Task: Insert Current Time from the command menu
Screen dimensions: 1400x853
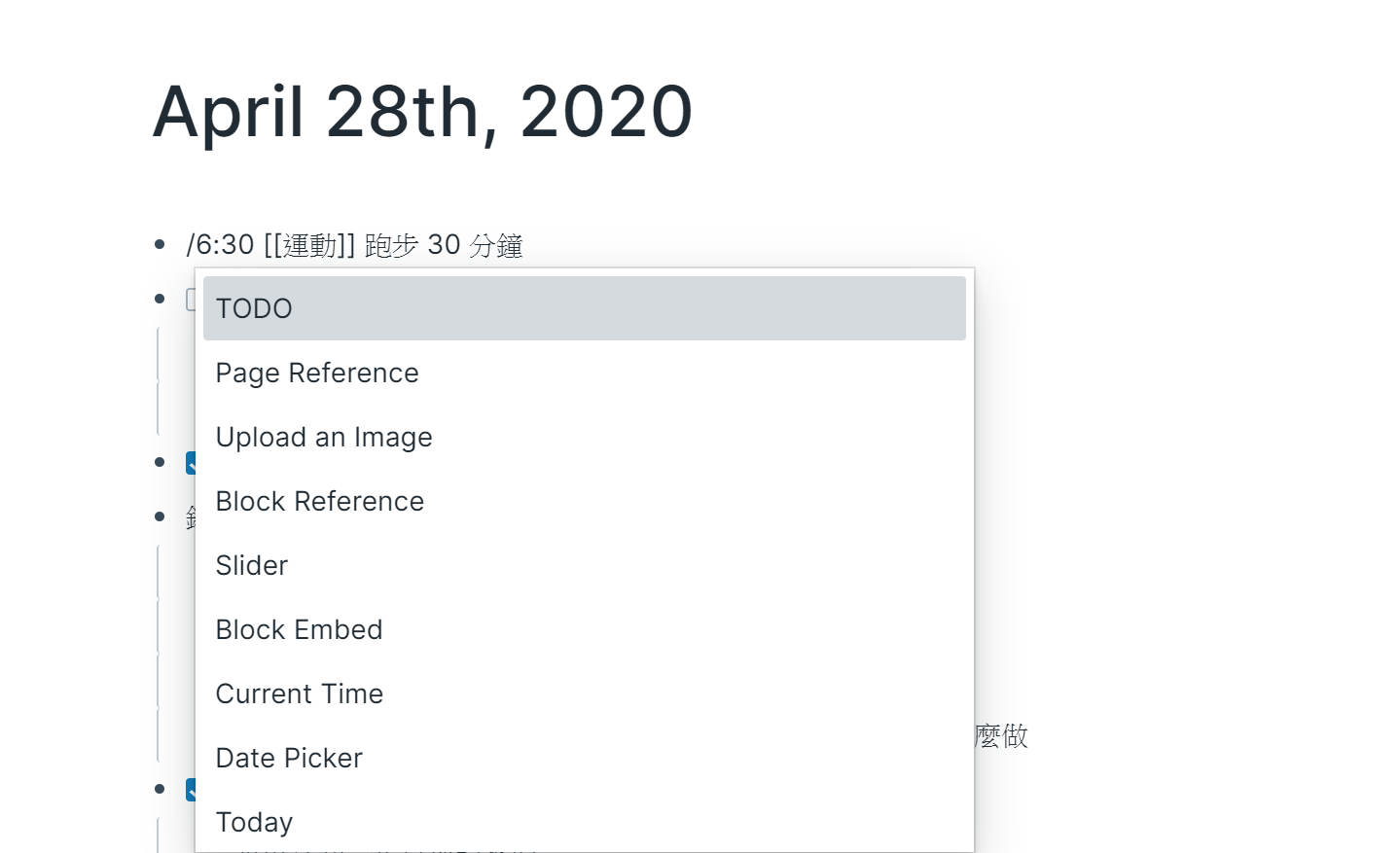Action: click(x=584, y=693)
